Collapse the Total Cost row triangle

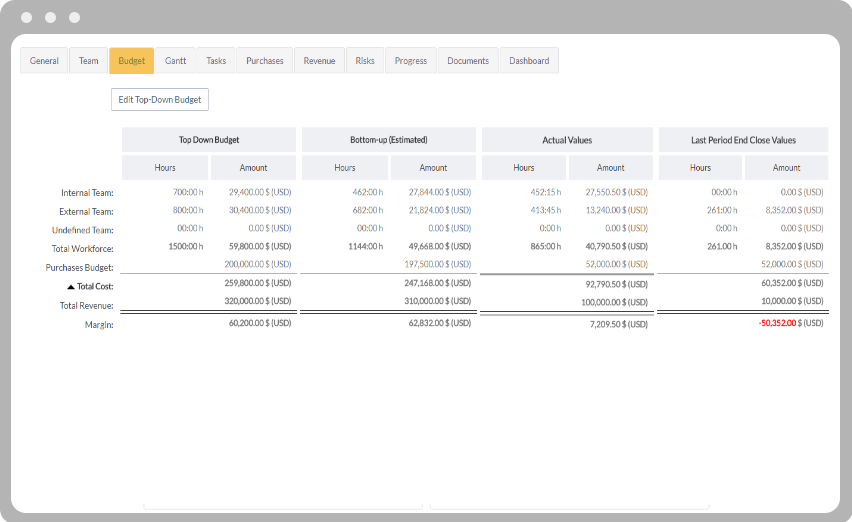70,287
